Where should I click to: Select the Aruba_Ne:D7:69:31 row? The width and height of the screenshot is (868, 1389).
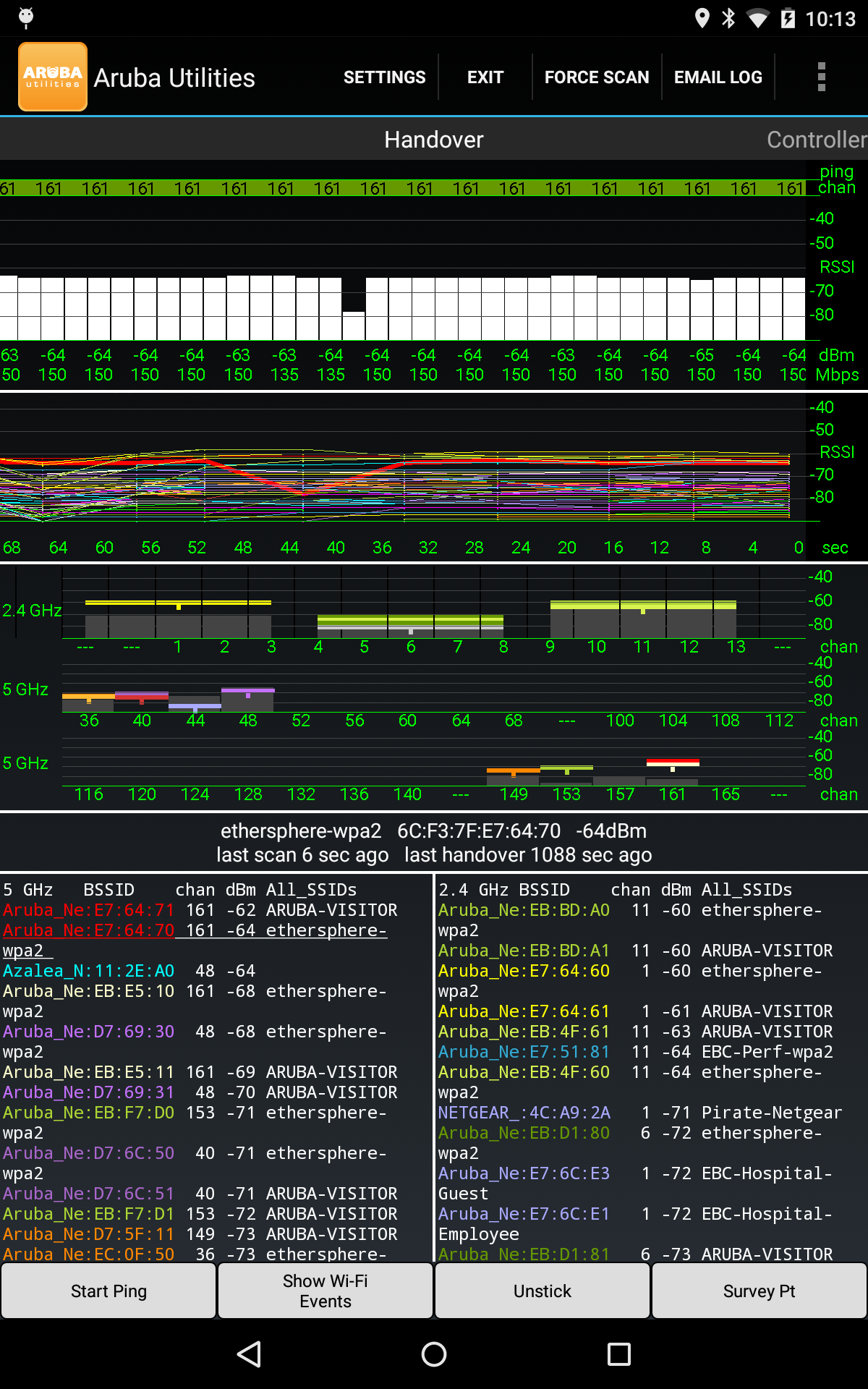coord(200,1092)
